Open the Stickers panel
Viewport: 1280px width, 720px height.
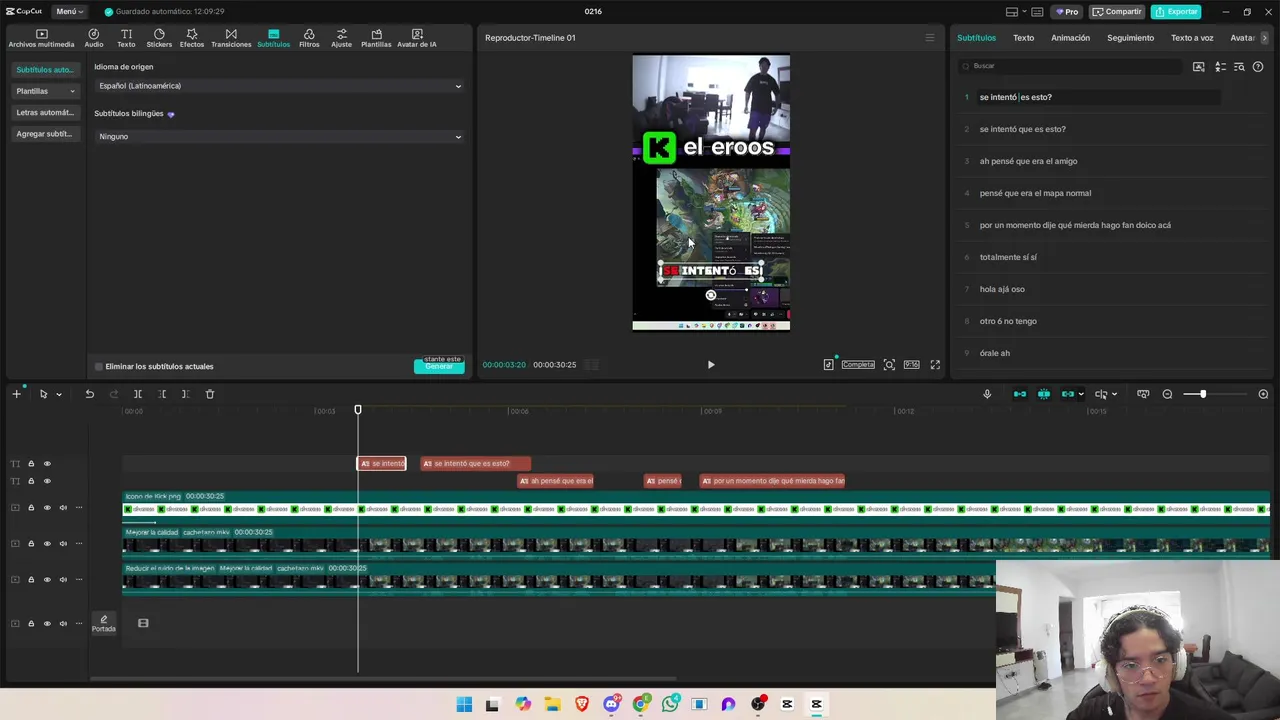pos(159,38)
